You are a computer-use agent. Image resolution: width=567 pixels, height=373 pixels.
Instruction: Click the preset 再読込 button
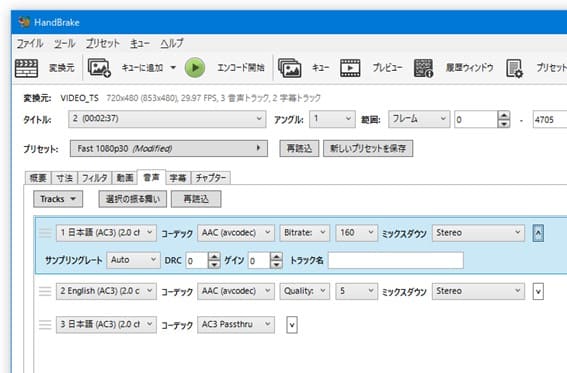(299, 149)
